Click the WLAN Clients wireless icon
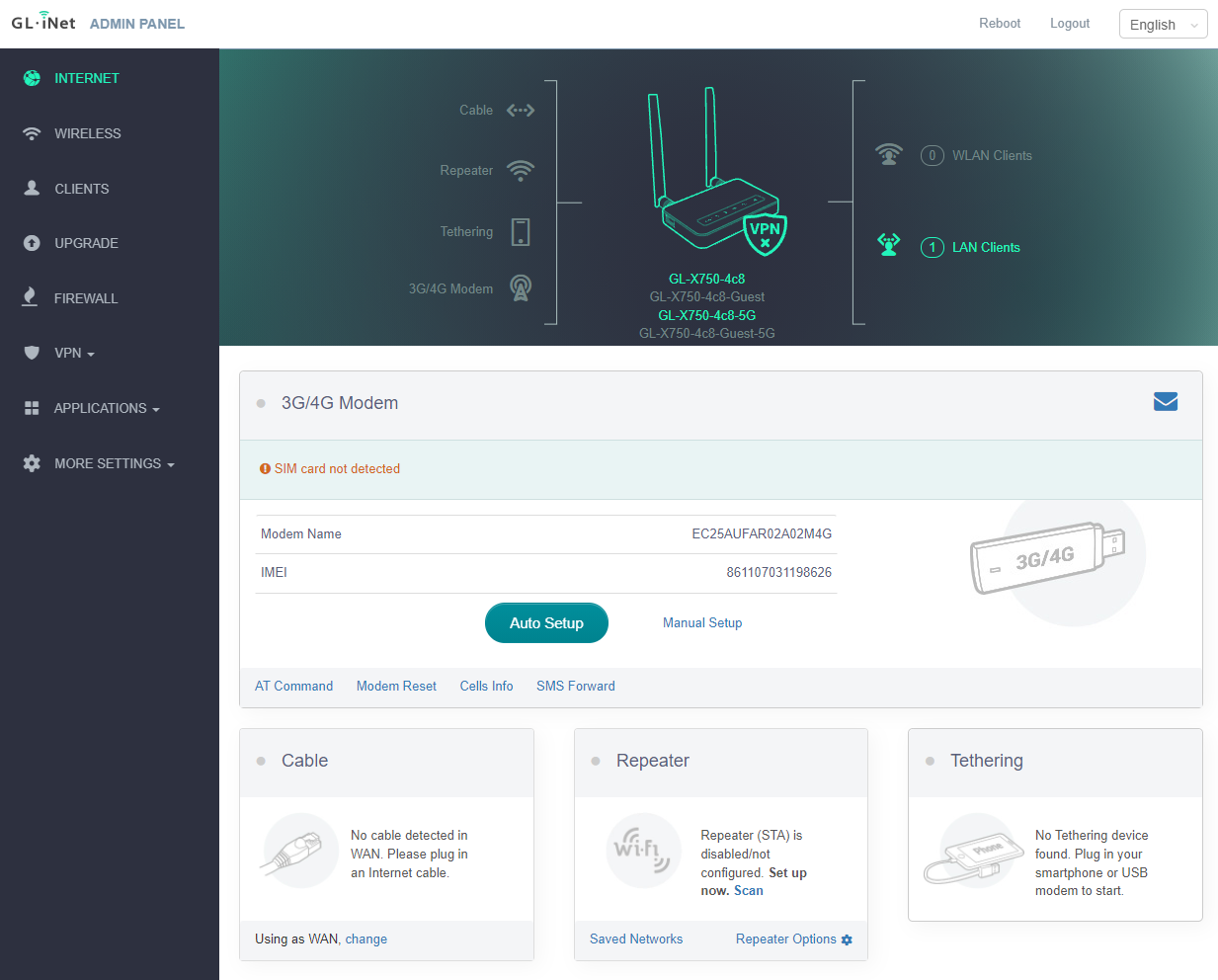This screenshot has width=1218, height=980. 889,155
